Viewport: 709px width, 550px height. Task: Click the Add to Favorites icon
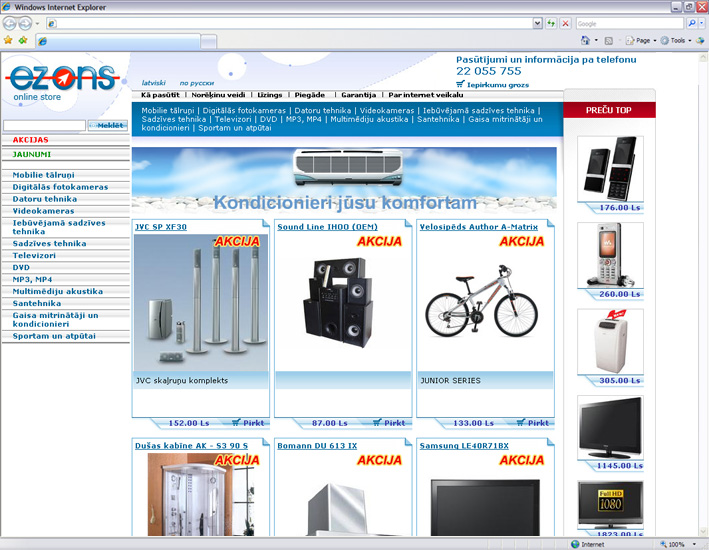23,41
